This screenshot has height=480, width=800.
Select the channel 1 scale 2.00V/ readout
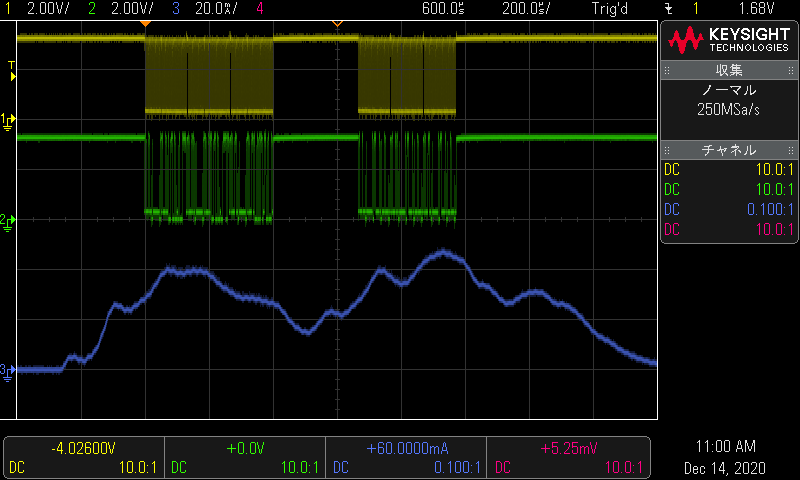[x=48, y=8]
